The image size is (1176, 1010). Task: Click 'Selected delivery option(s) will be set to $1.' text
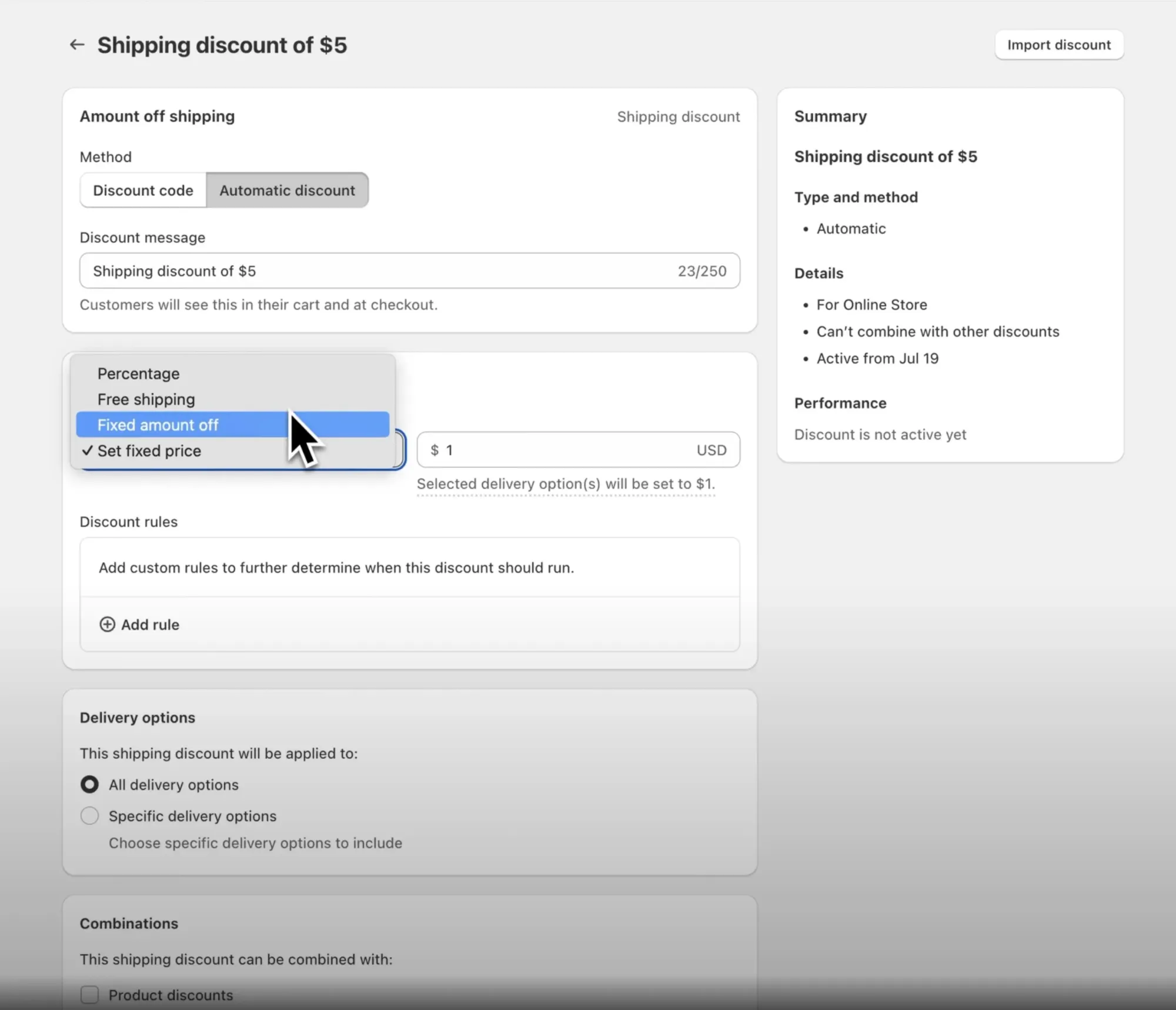[x=566, y=484]
